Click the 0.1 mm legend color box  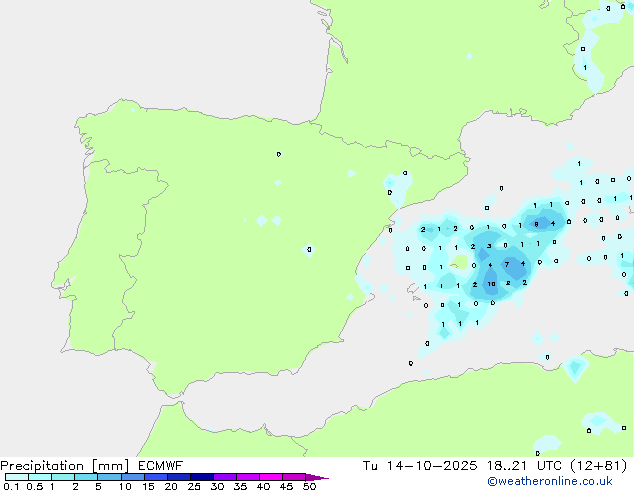[16, 478]
